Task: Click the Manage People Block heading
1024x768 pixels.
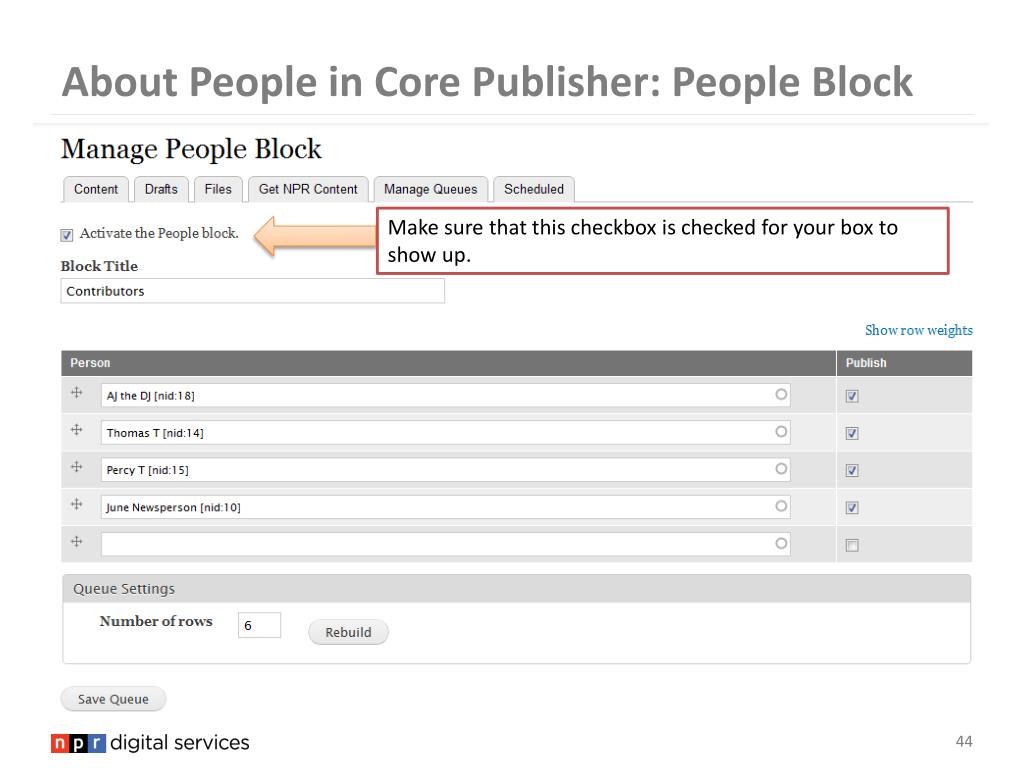Action: [191, 150]
